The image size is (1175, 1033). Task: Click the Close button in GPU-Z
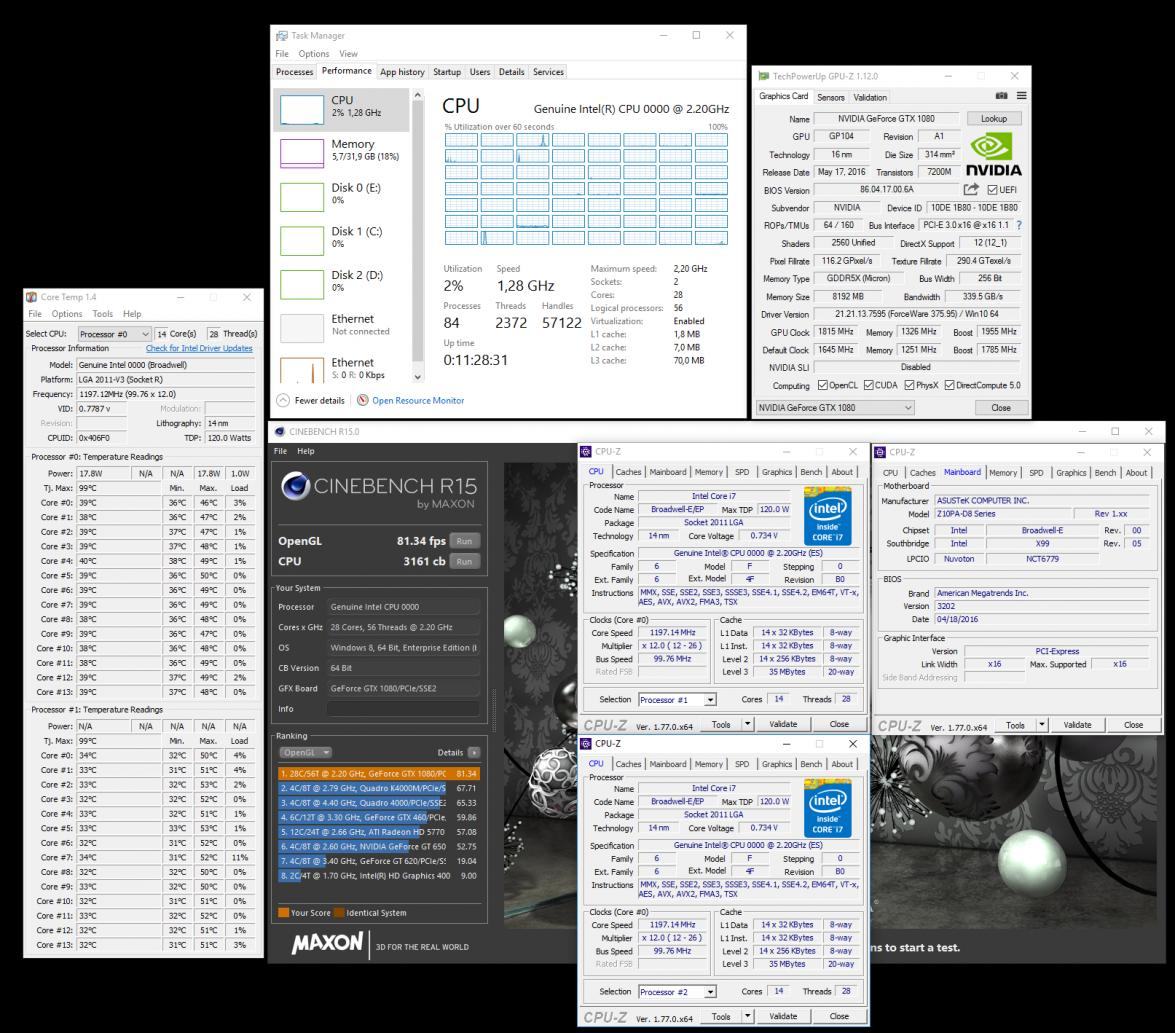click(1000, 408)
